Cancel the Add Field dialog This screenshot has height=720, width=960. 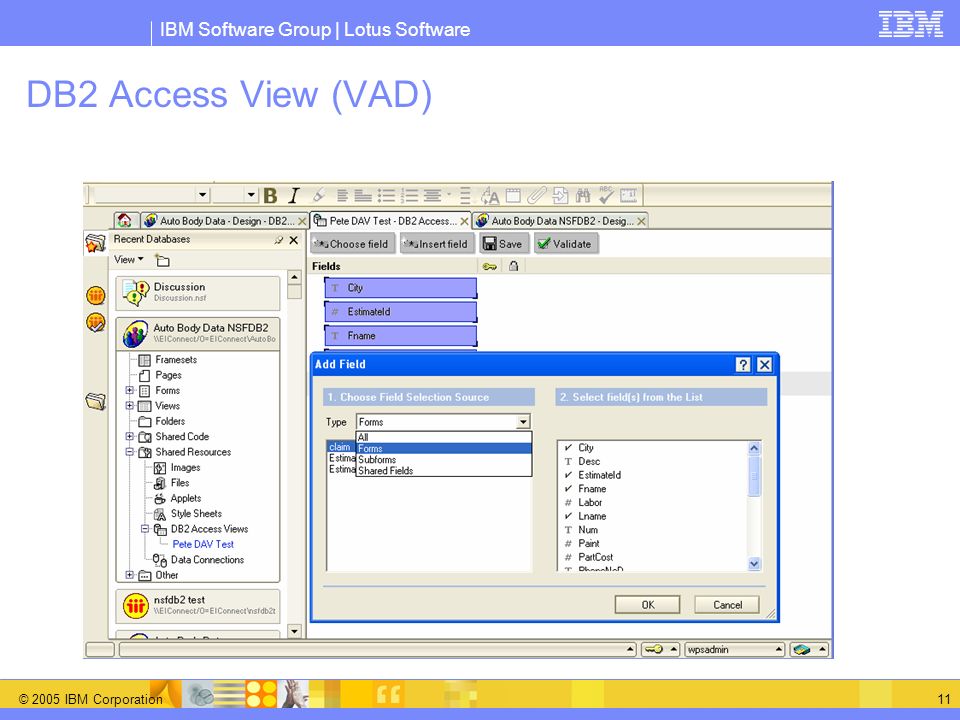[727, 605]
